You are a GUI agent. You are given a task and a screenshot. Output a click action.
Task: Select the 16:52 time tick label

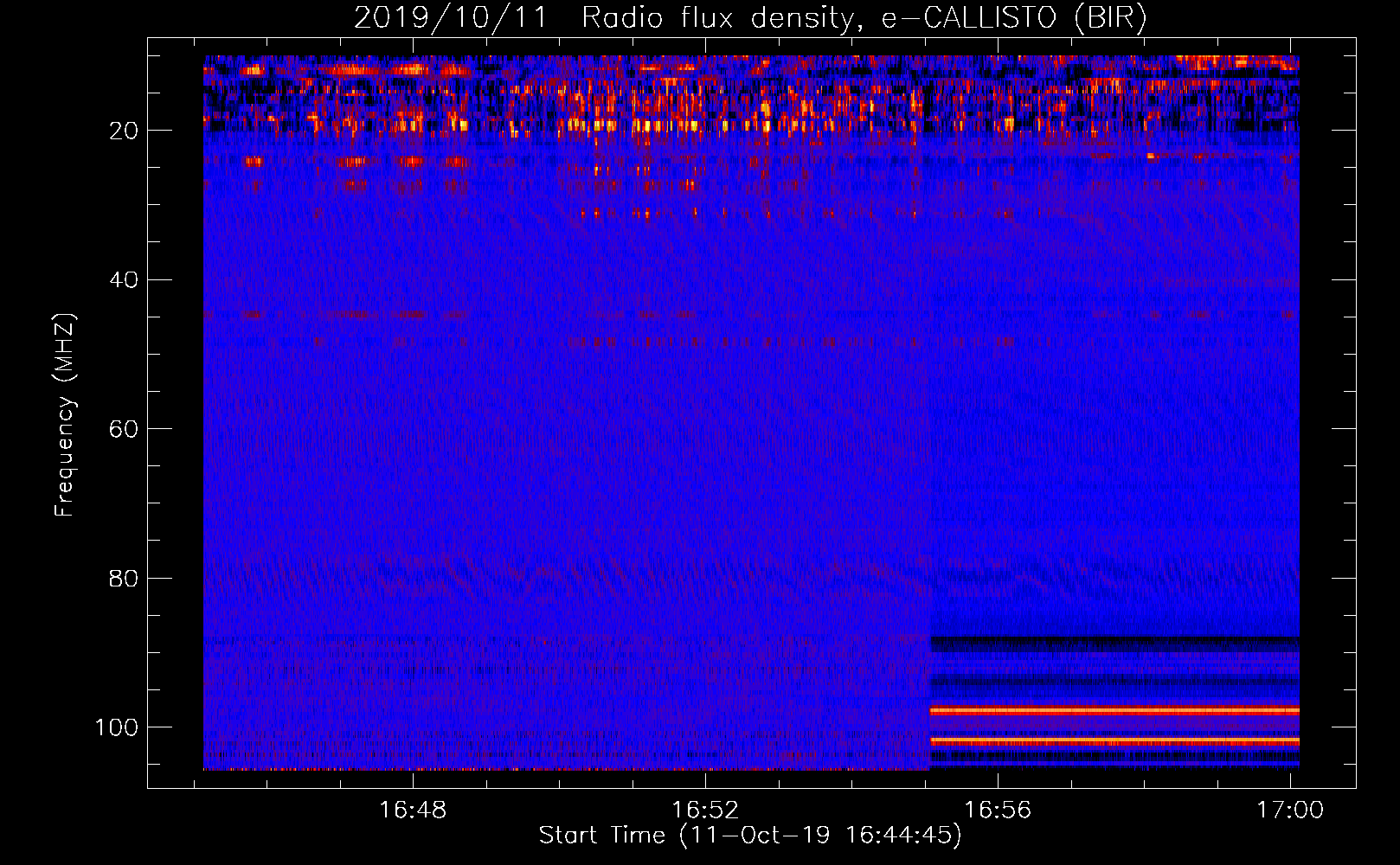click(x=705, y=811)
